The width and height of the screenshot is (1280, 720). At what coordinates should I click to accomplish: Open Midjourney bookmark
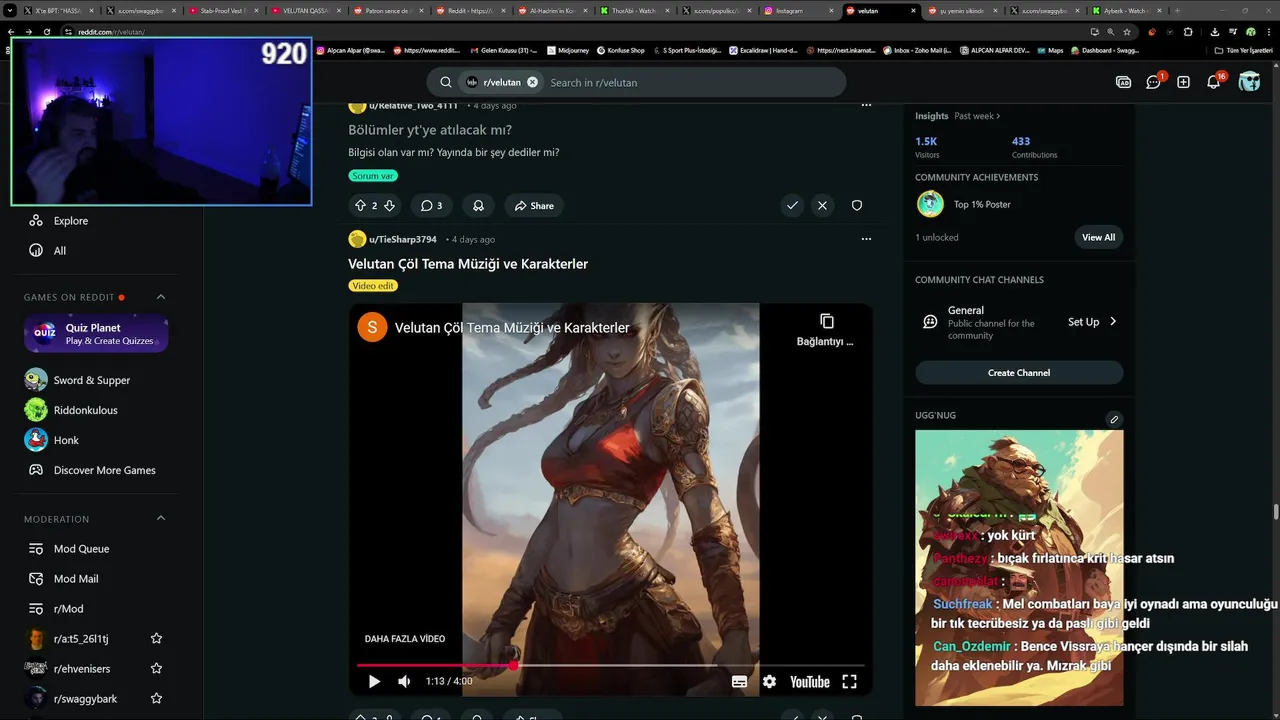click(569, 50)
